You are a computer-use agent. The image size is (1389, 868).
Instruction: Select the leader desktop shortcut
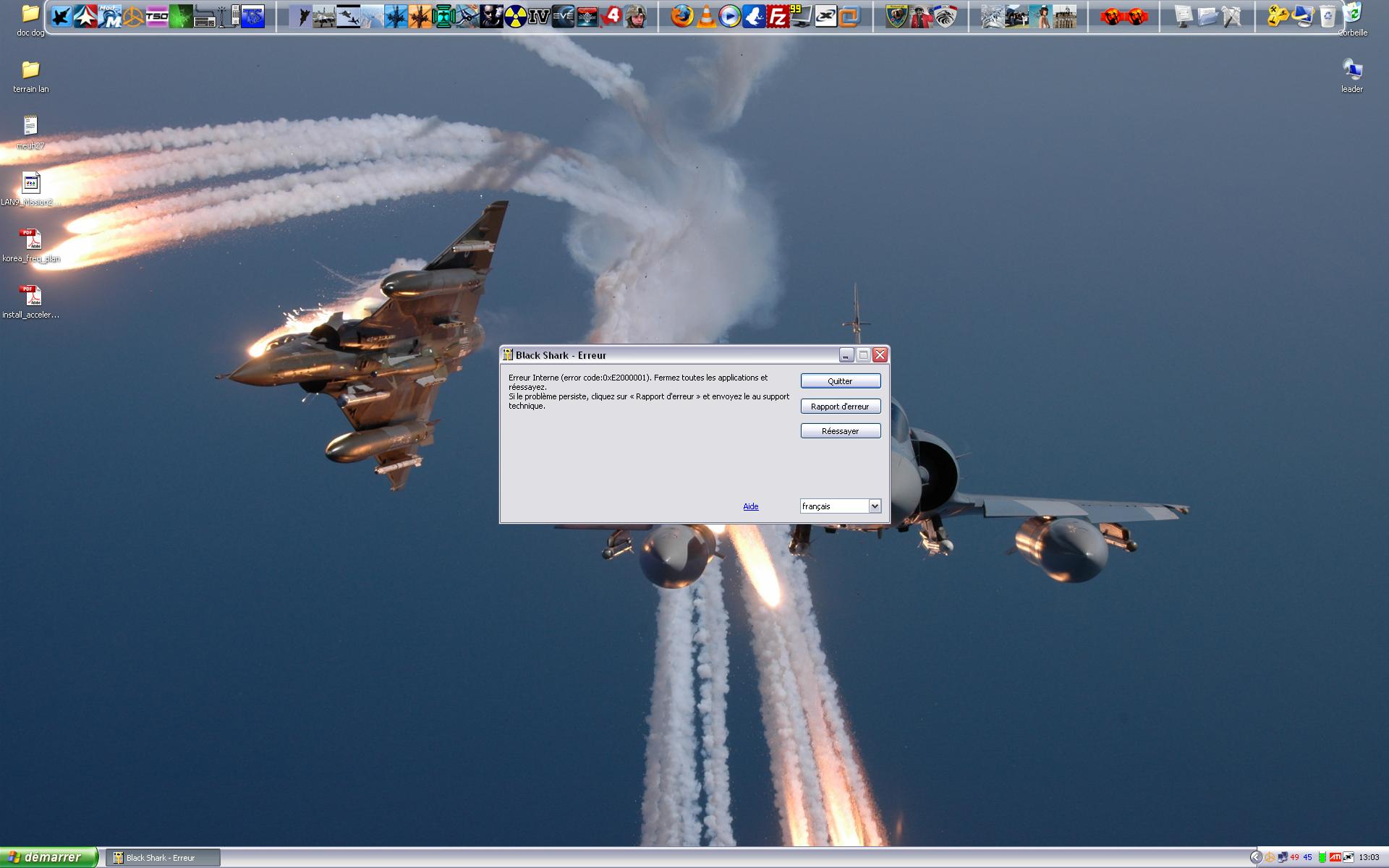click(1352, 76)
